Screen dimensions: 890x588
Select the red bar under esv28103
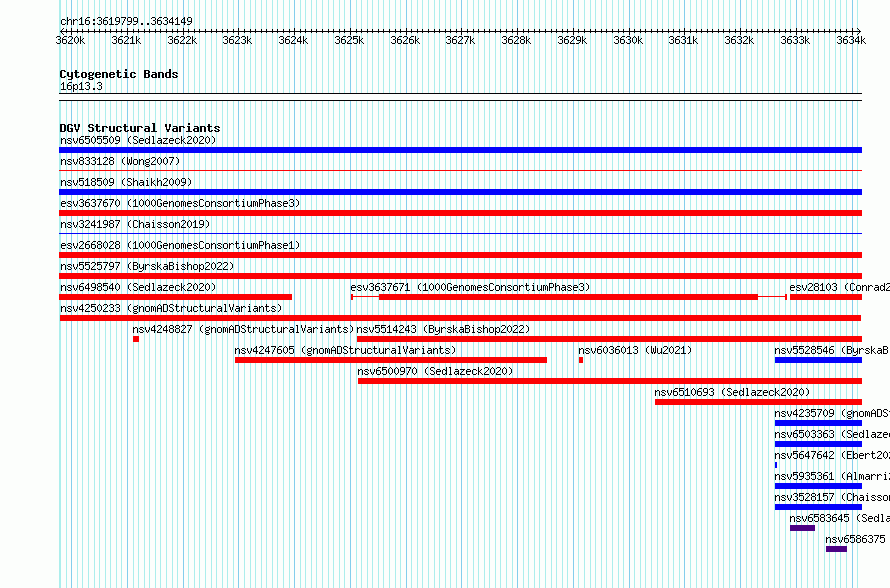coord(826,297)
